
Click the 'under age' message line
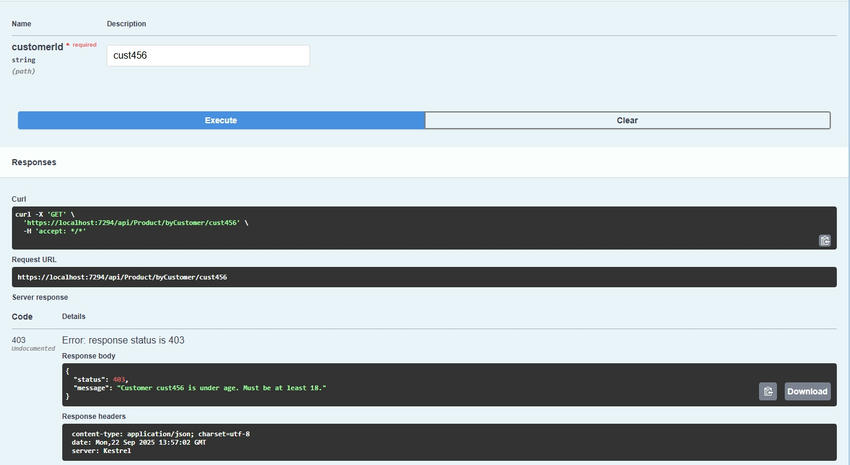(199, 388)
